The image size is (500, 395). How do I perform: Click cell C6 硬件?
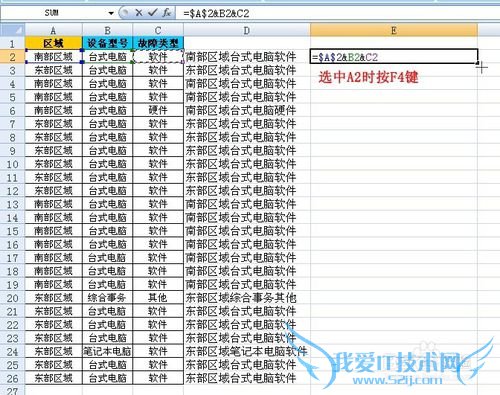click(x=158, y=110)
